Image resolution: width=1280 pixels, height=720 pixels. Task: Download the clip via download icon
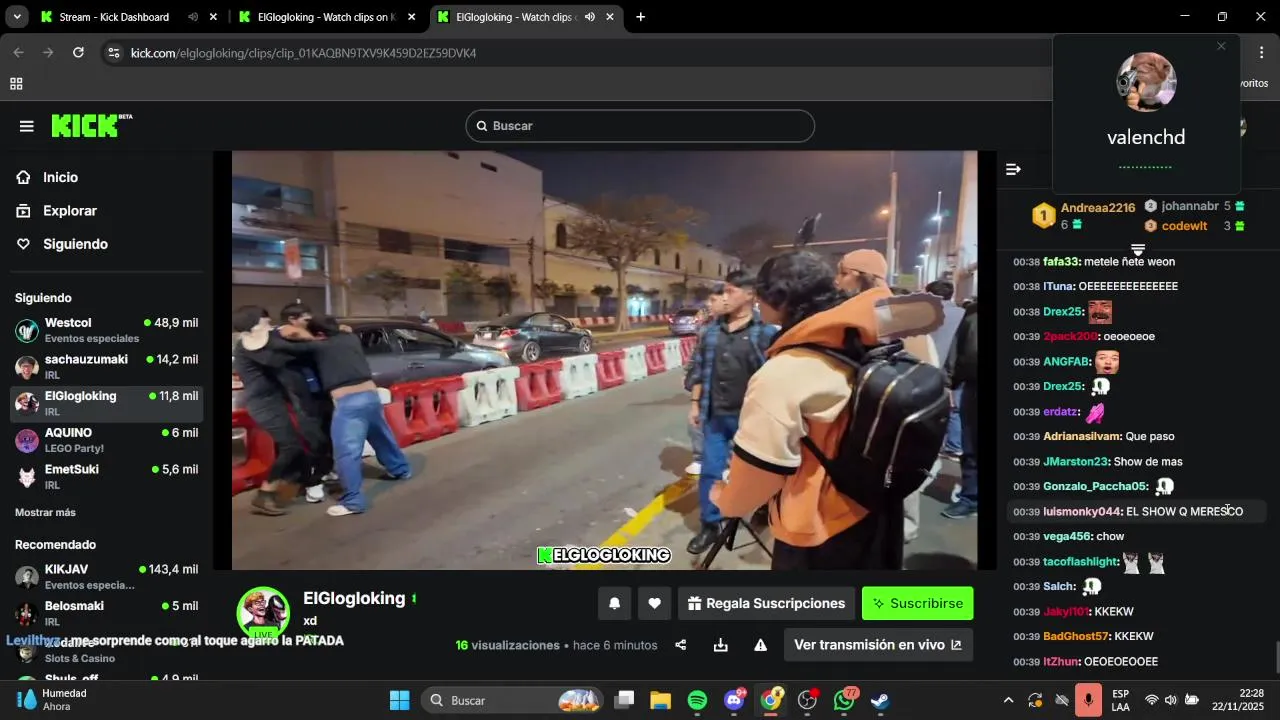click(720, 645)
